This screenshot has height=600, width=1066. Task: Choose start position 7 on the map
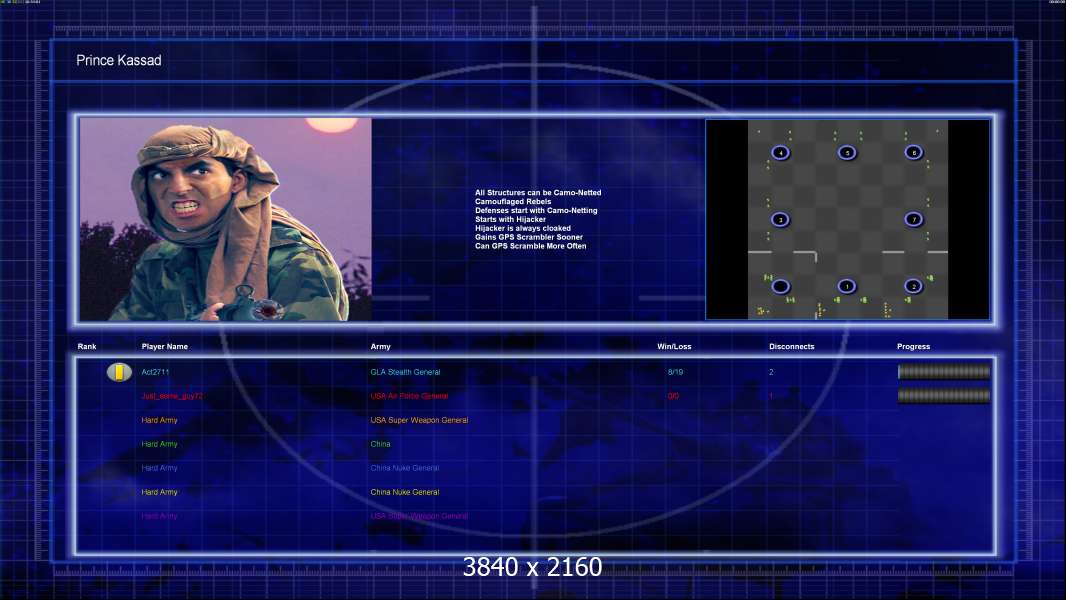914,219
